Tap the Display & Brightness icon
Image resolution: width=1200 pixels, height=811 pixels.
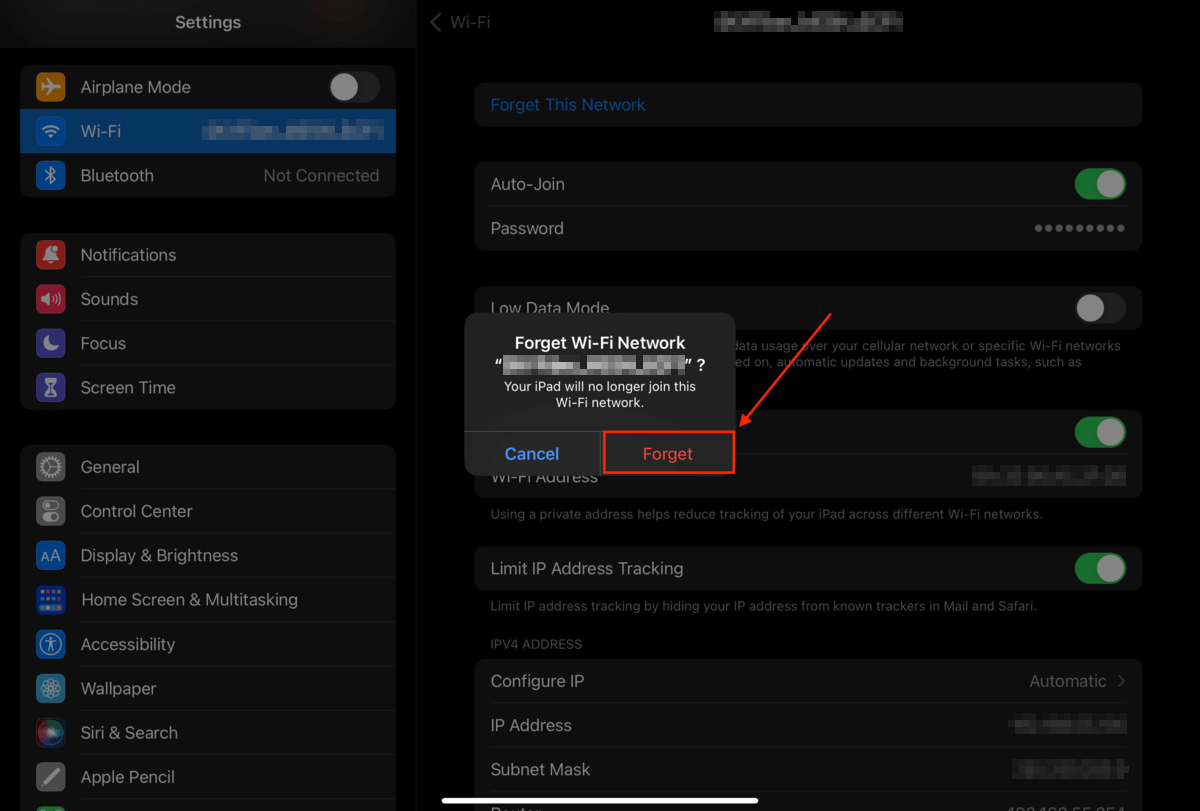pos(51,555)
